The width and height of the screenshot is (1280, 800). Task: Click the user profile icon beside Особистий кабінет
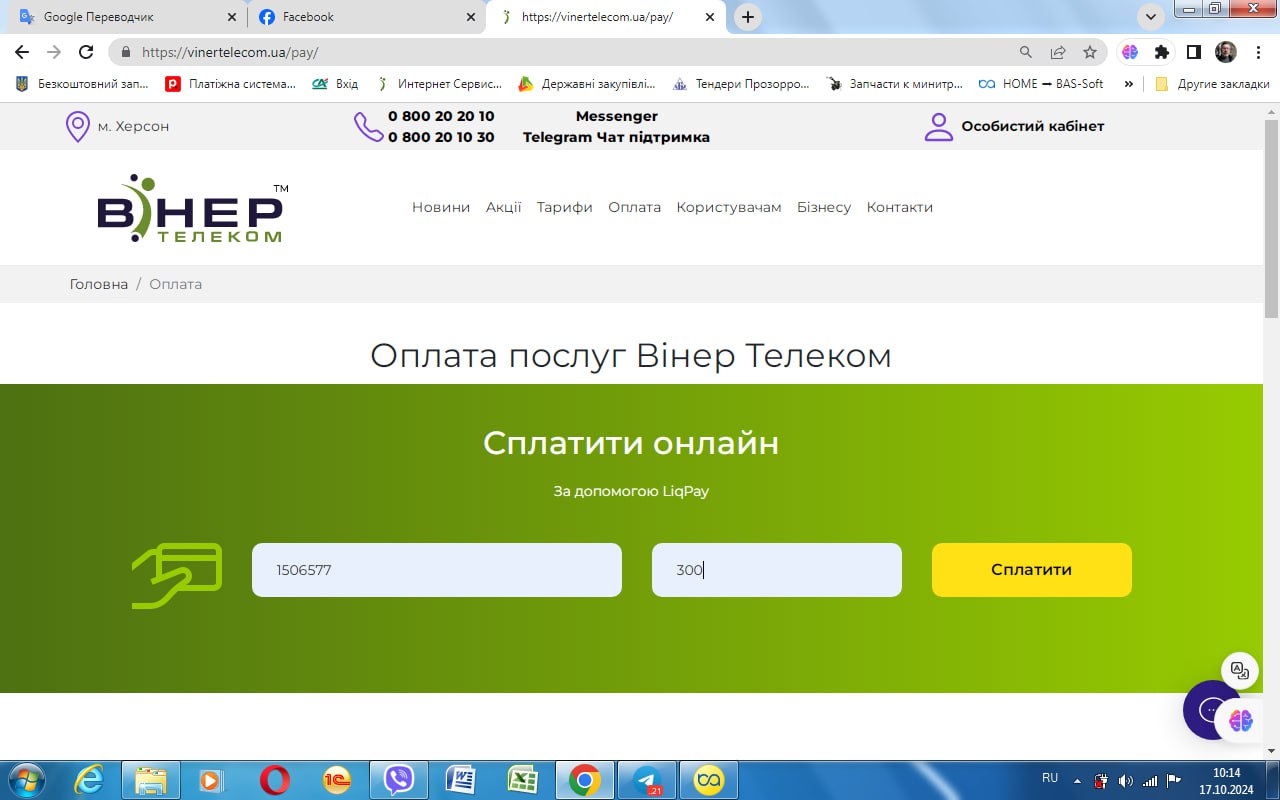(x=938, y=127)
